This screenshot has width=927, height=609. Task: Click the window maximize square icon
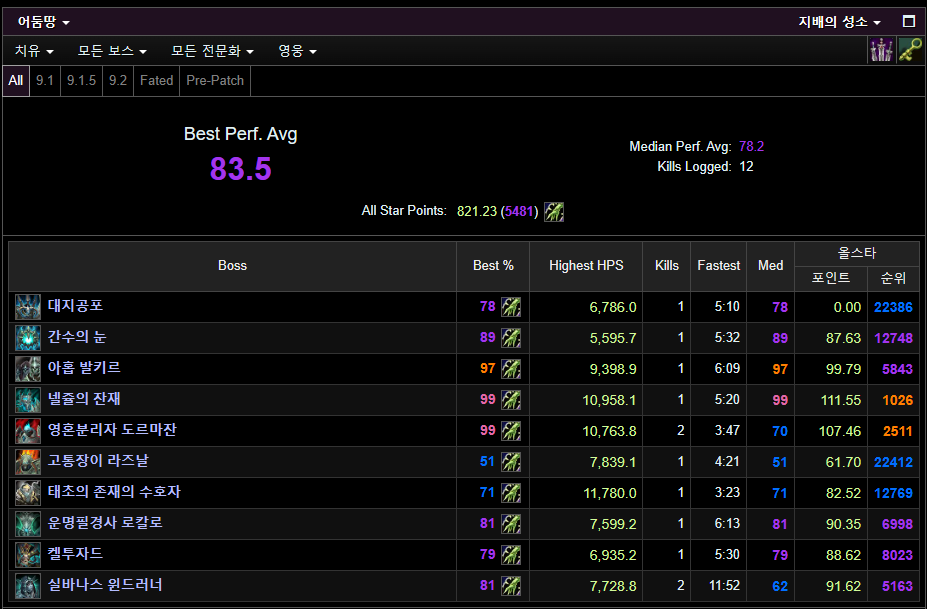point(909,22)
